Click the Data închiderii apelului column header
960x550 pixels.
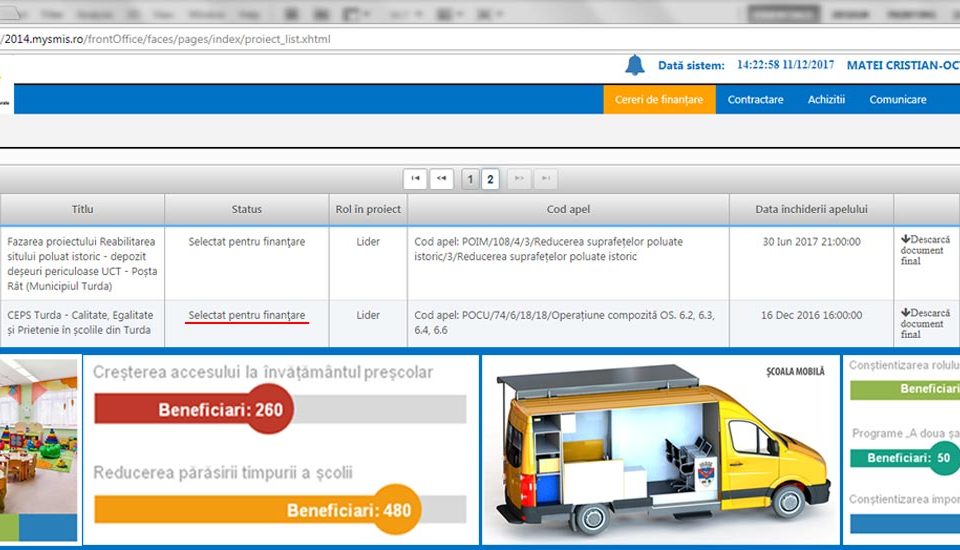click(810, 209)
